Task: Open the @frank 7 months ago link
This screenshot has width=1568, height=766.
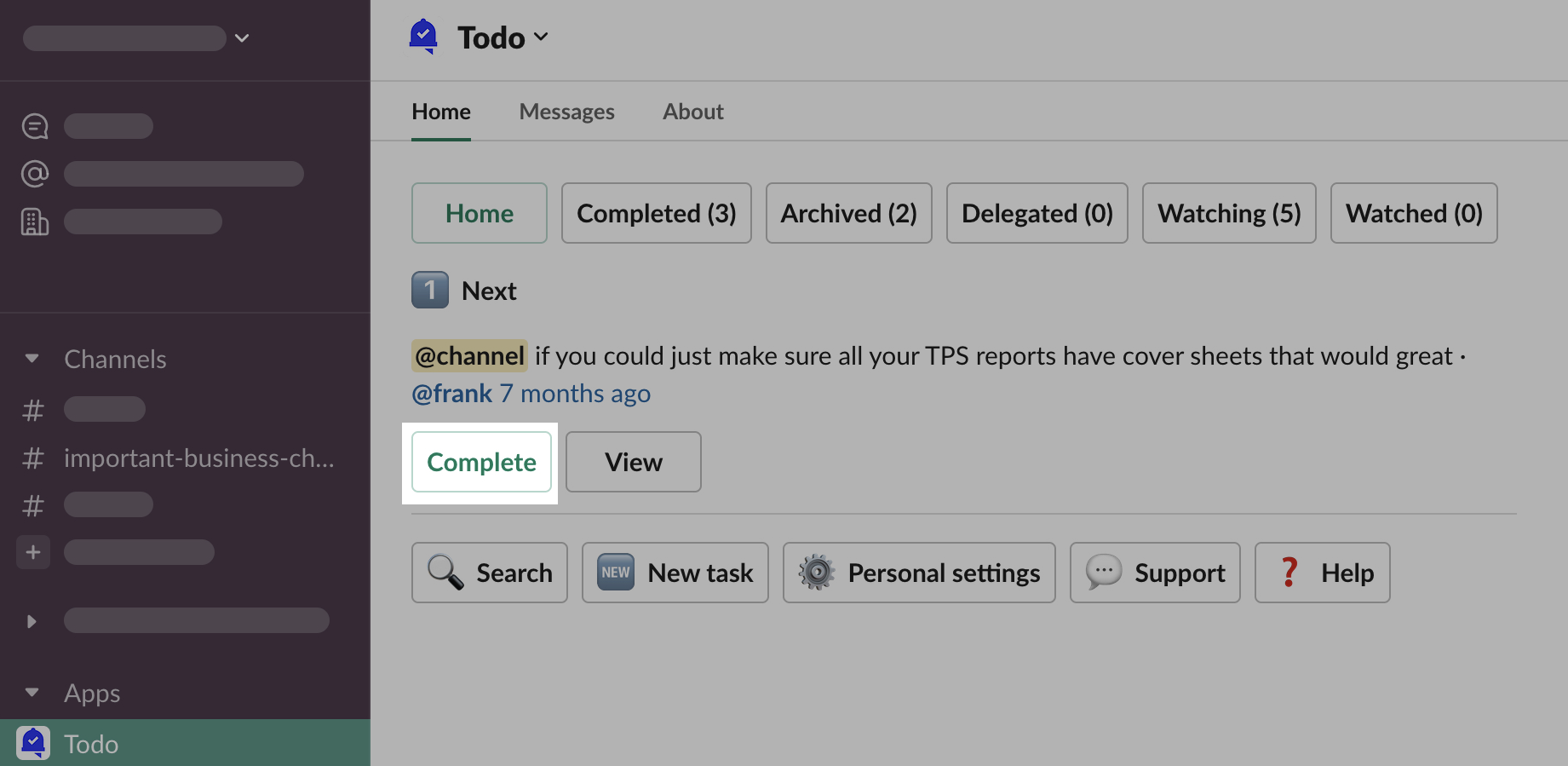Action: coord(531,394)
